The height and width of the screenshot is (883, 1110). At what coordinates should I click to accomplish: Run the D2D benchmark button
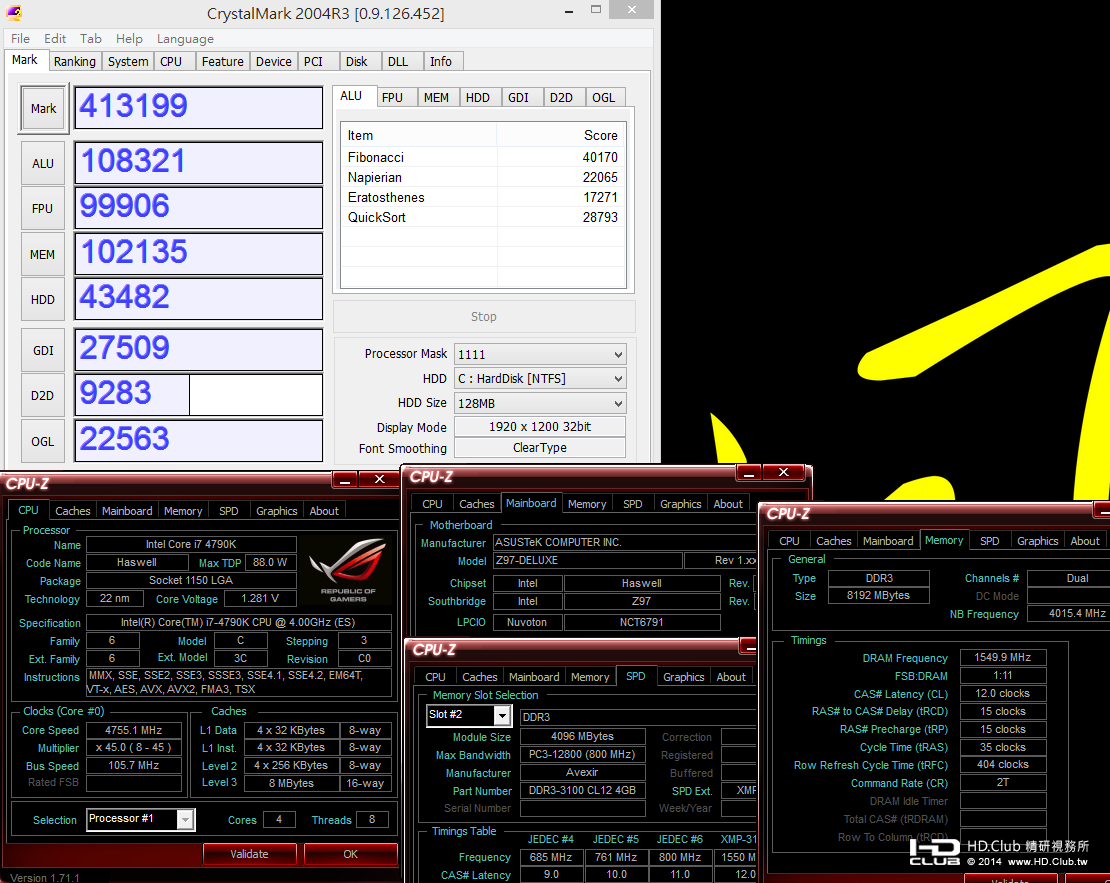(x=42, y=396)
